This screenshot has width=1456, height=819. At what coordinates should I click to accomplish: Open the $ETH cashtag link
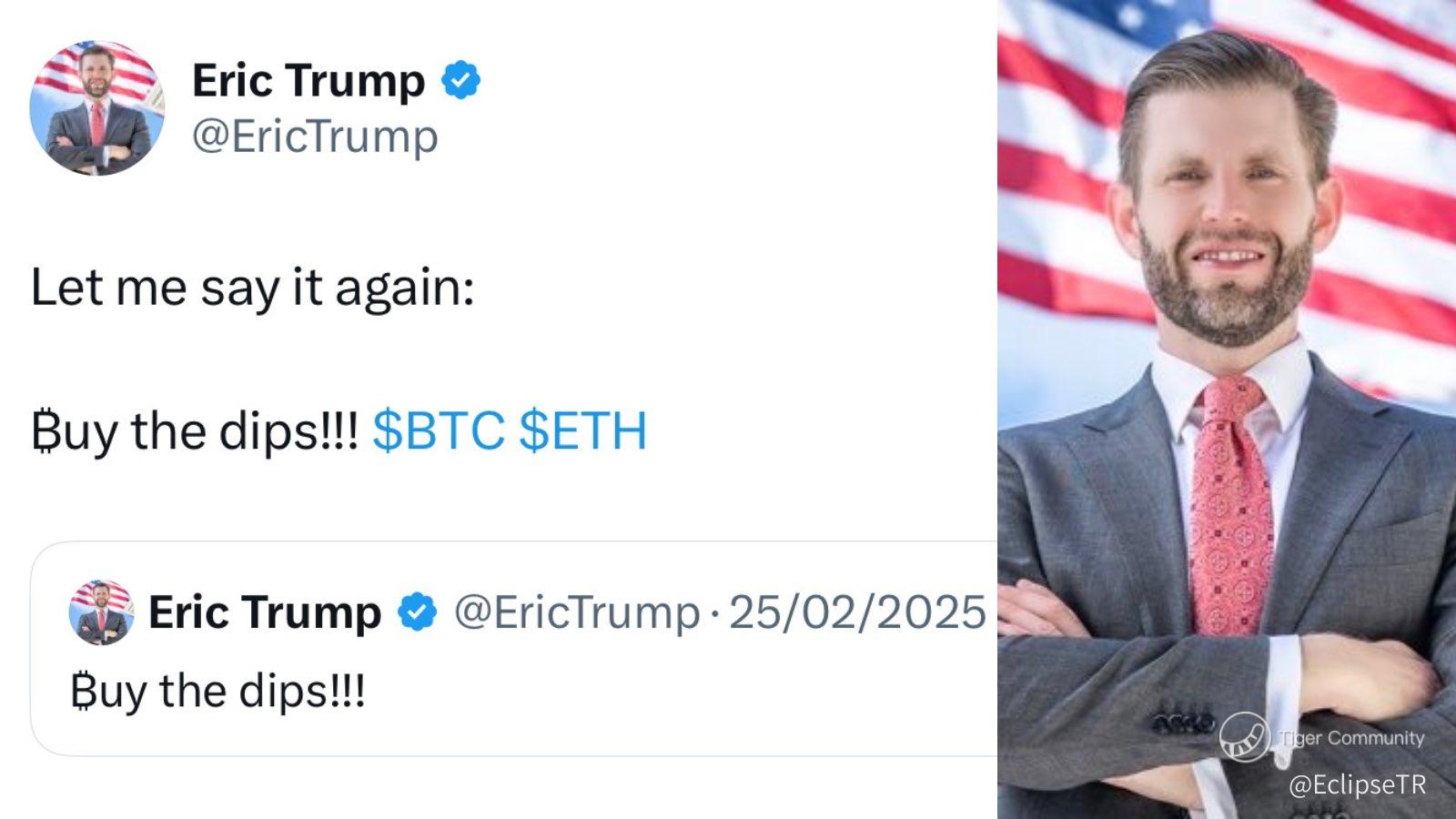pos(582,430)
